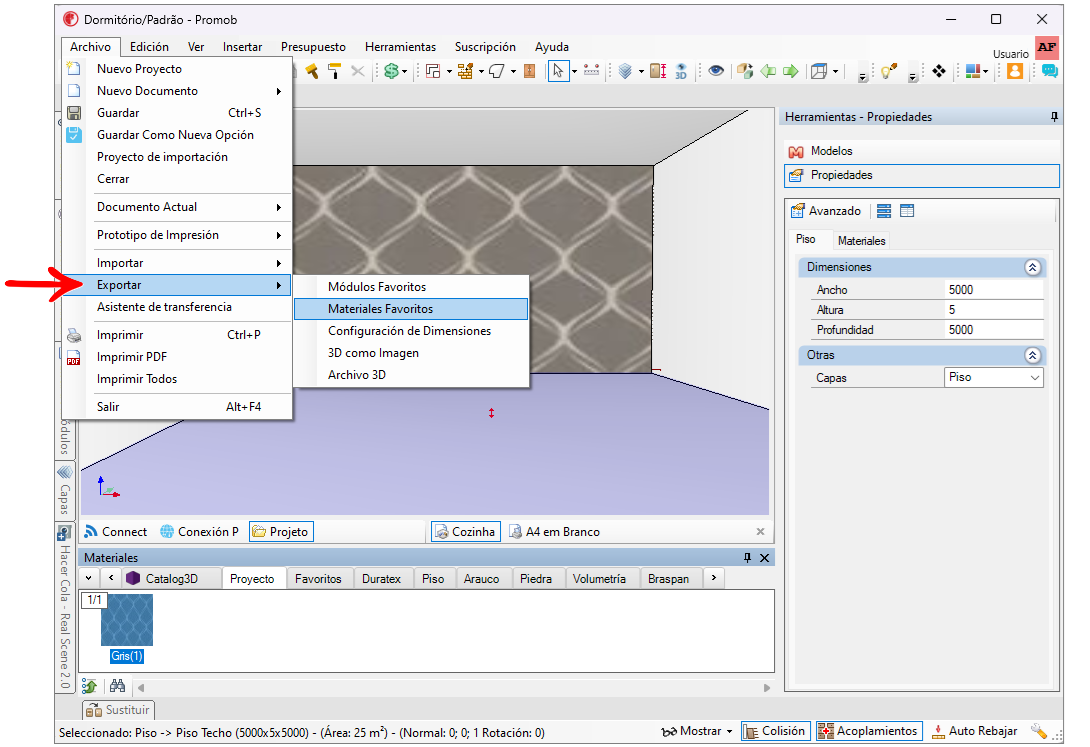The width and height of the screenshot is (1090, 747).
Task: Open the Mostrar dropdown in status bar
Action: pos(697,731)
